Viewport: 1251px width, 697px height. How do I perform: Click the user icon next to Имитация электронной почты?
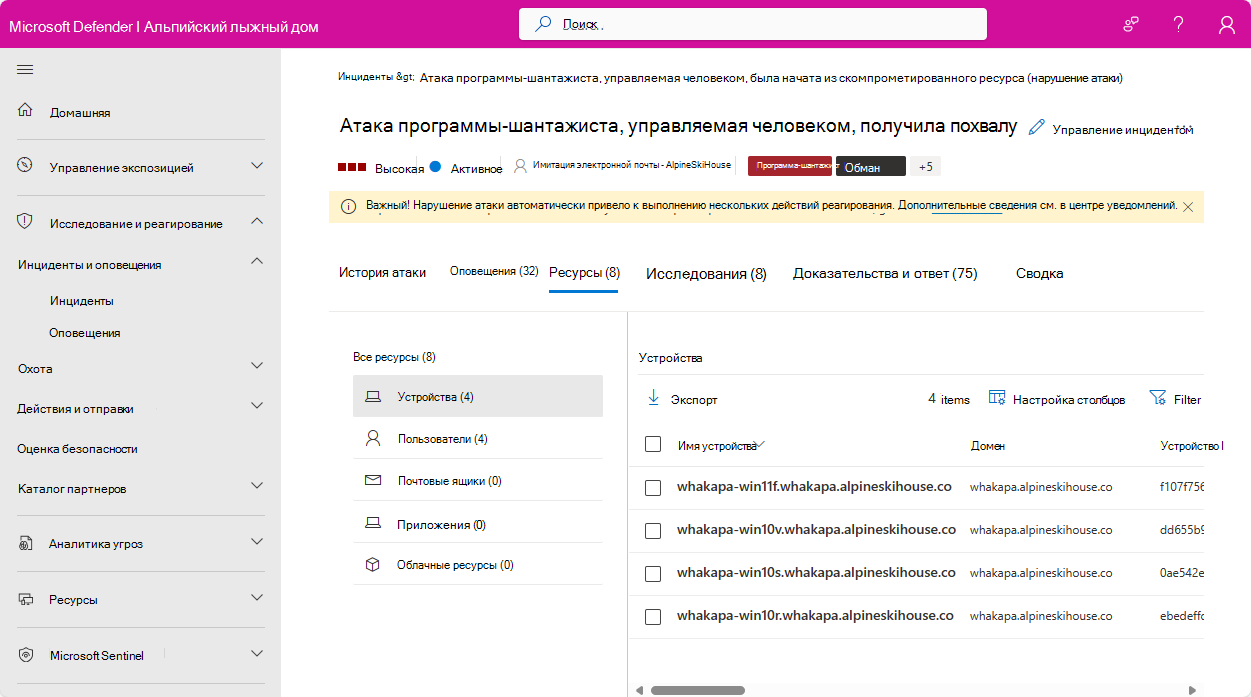tap(520, 165)
